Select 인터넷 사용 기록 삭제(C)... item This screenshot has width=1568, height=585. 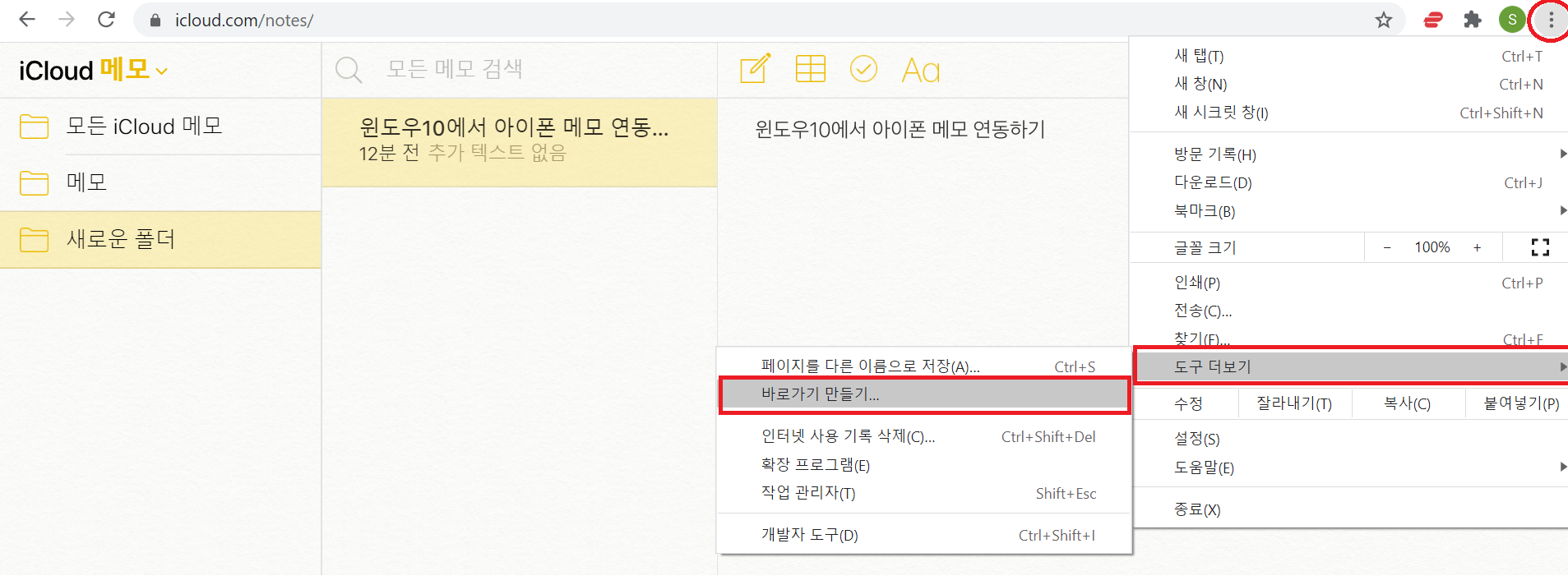click(924, 436)
